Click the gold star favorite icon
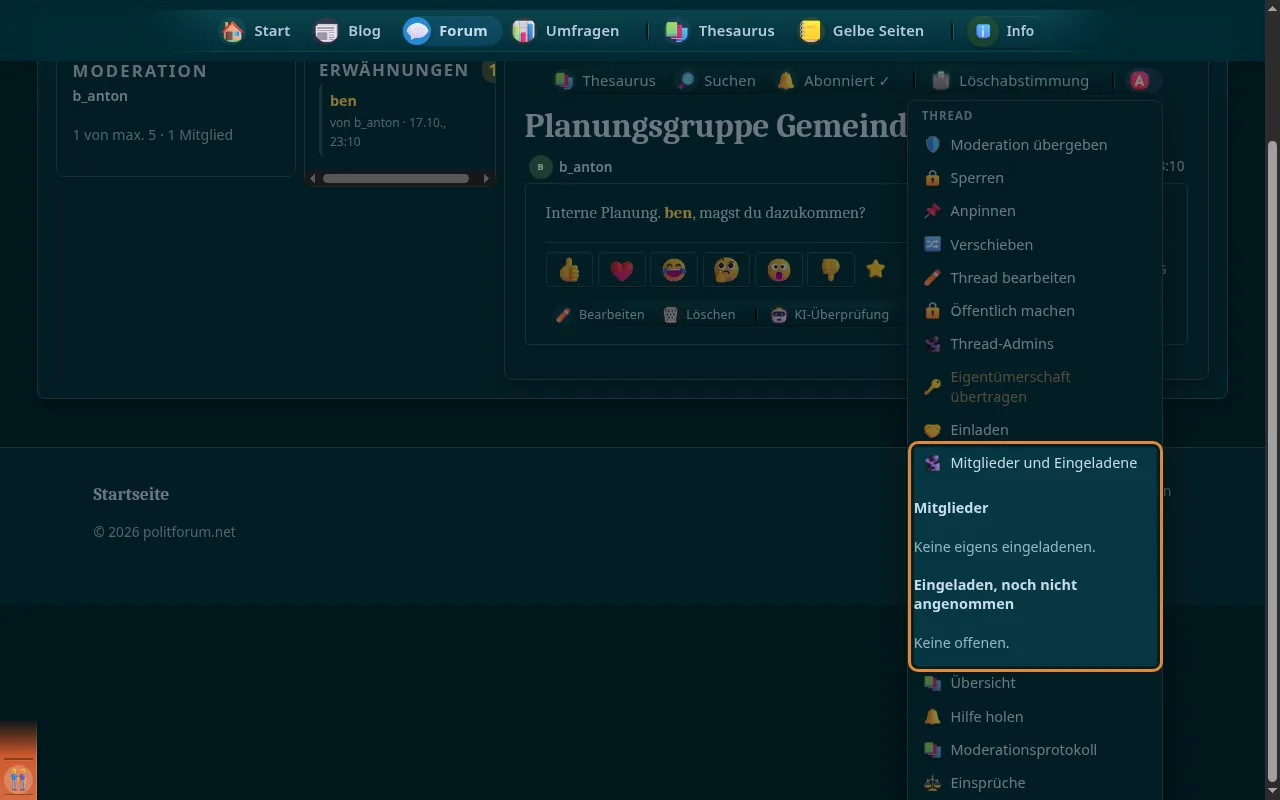Image resolution: width=1280 pixels, height=800 pixels. [876, 269]
